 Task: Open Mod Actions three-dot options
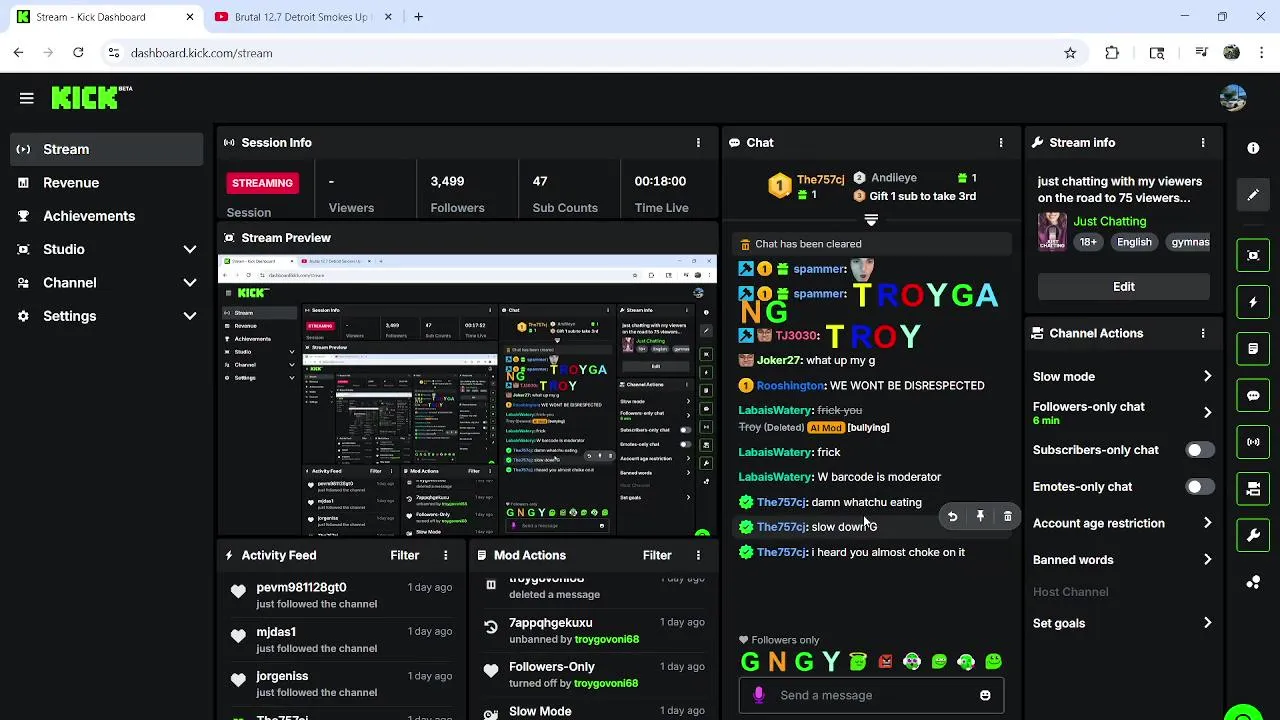click(x=698, y=556)
